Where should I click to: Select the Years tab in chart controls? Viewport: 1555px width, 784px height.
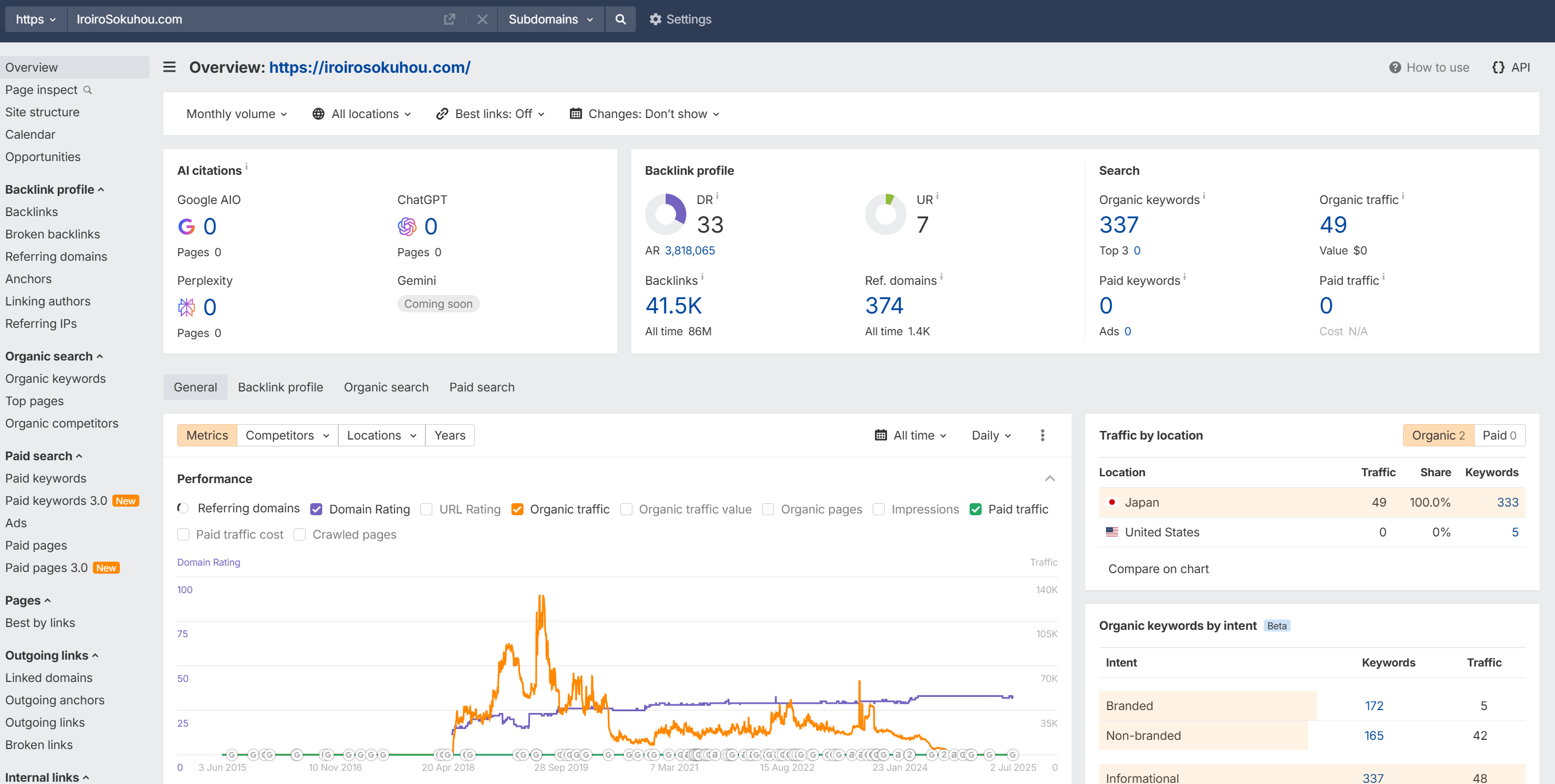[450, 435]
